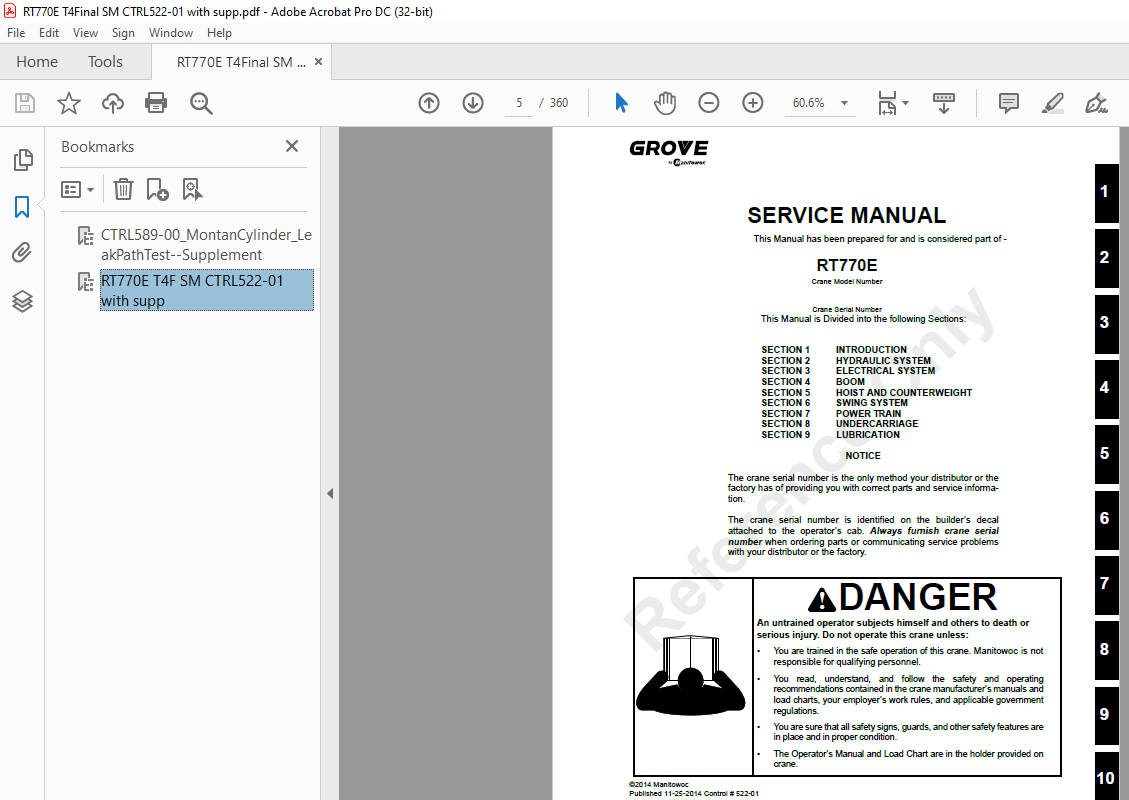This screenshot has width=1129, height=800.
Task: Open the Attachments paperclip panel
Action: 22,253
